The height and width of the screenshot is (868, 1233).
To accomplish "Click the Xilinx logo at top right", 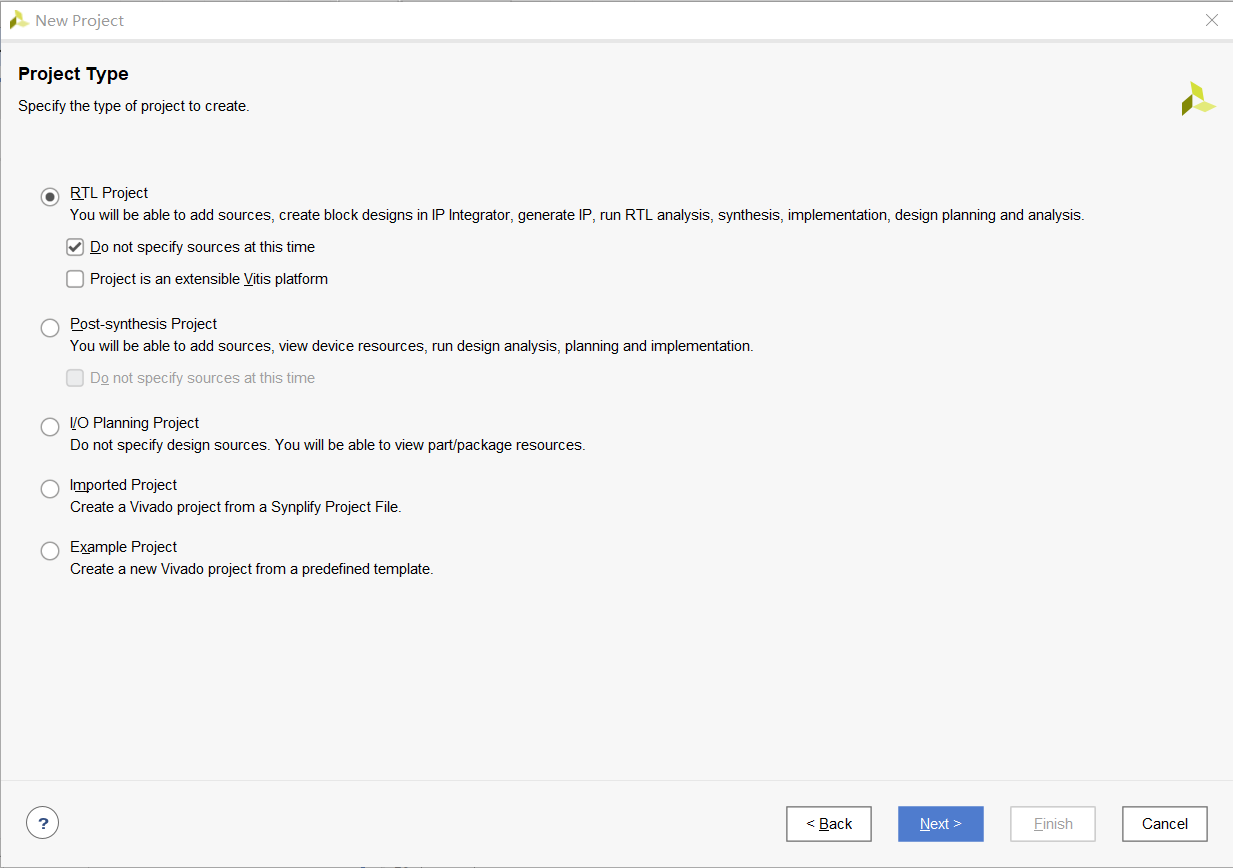I will (x=1197, y=99).
